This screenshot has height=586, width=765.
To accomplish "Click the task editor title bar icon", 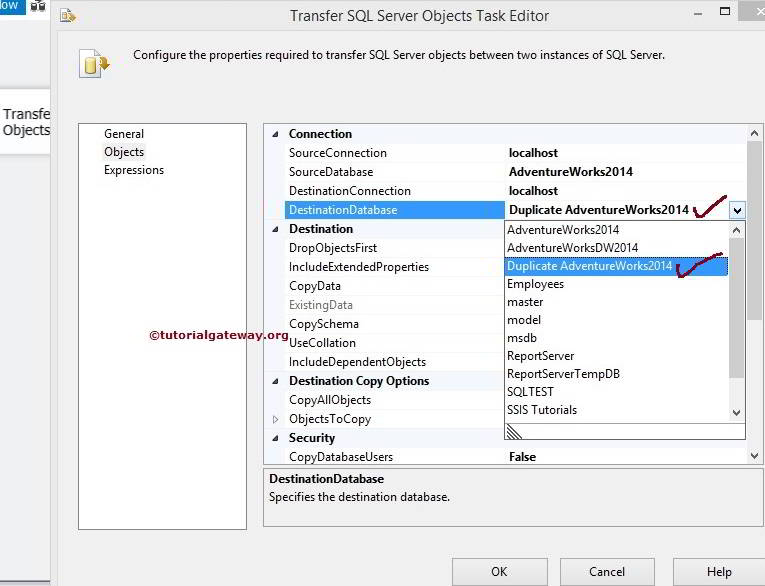I will 68,16.
